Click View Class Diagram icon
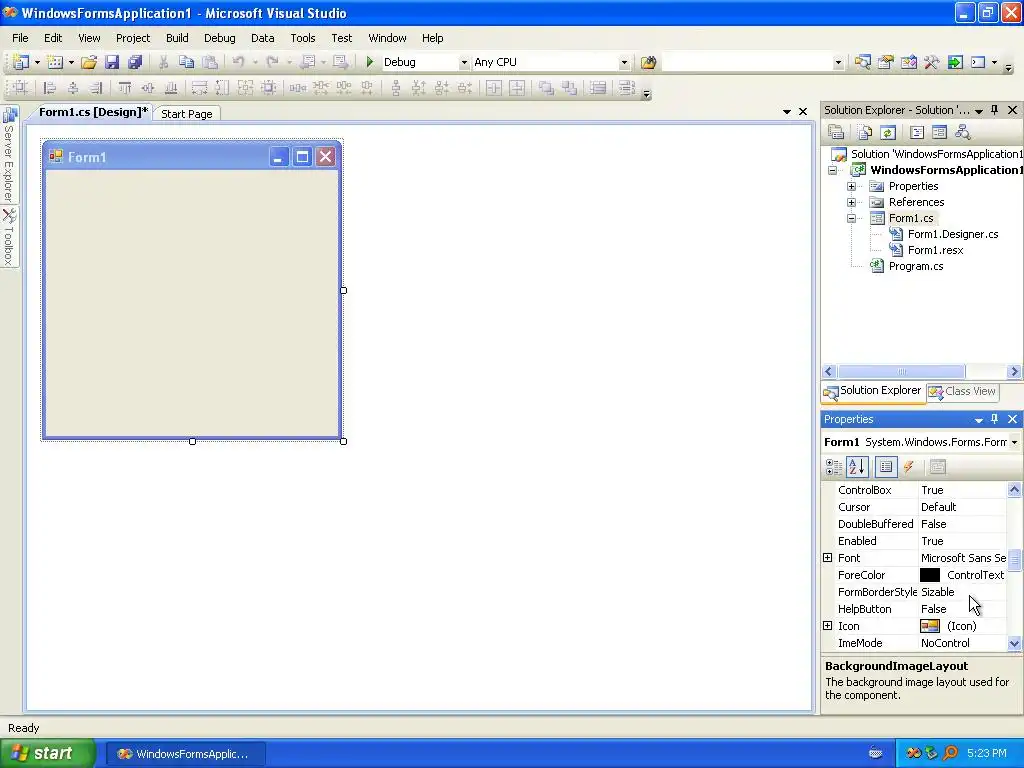The width and height of the screenshot is (1024, 768). pyautogui.click(x=963, y=133)
